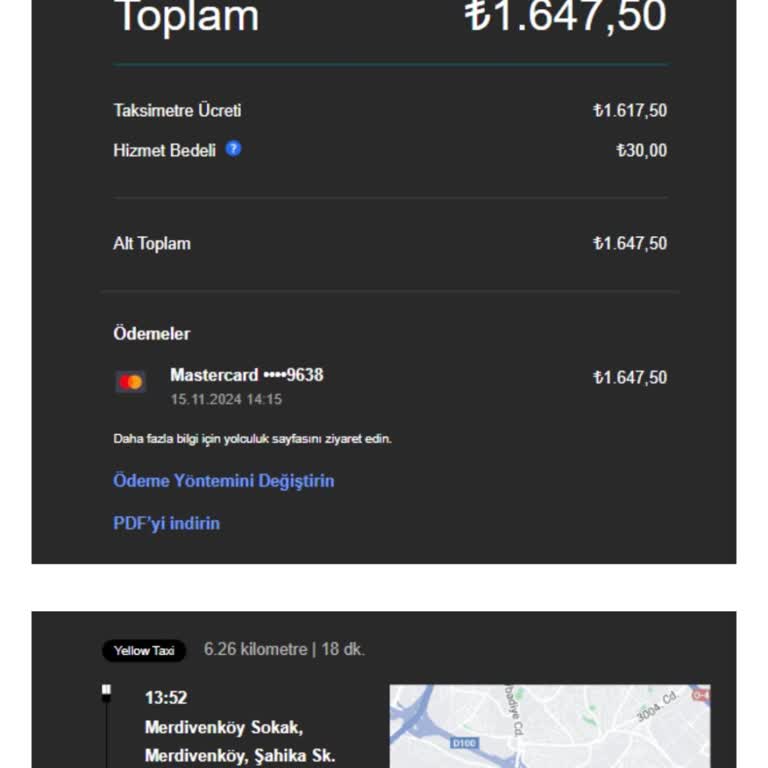Open Ödeme Yöntemini Değiştirin link
The height and width of the screenshot is (768, 768).
[x=223, y=481]
